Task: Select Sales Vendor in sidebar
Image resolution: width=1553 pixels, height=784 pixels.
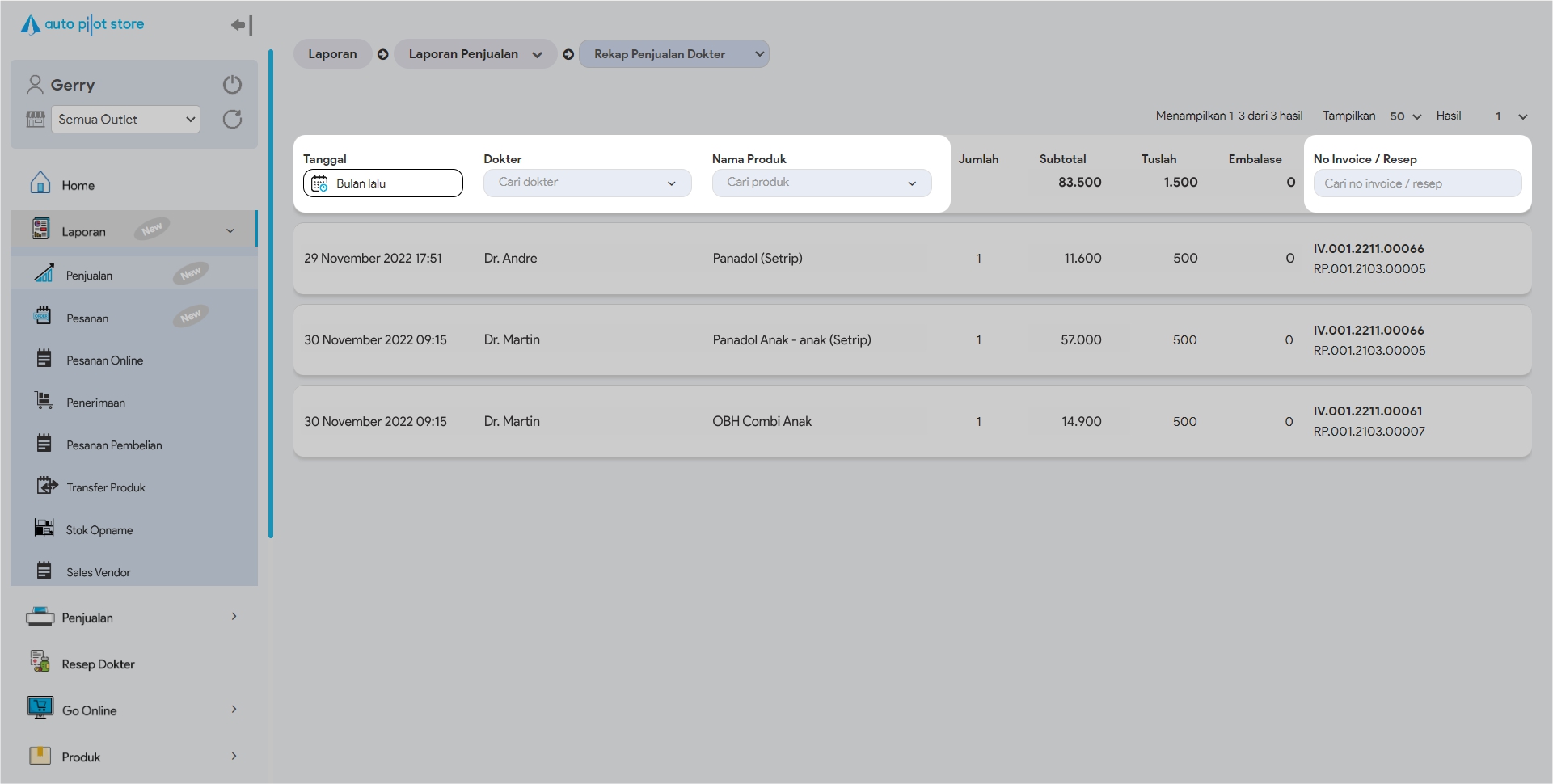Action: click(x=98, y=572)
